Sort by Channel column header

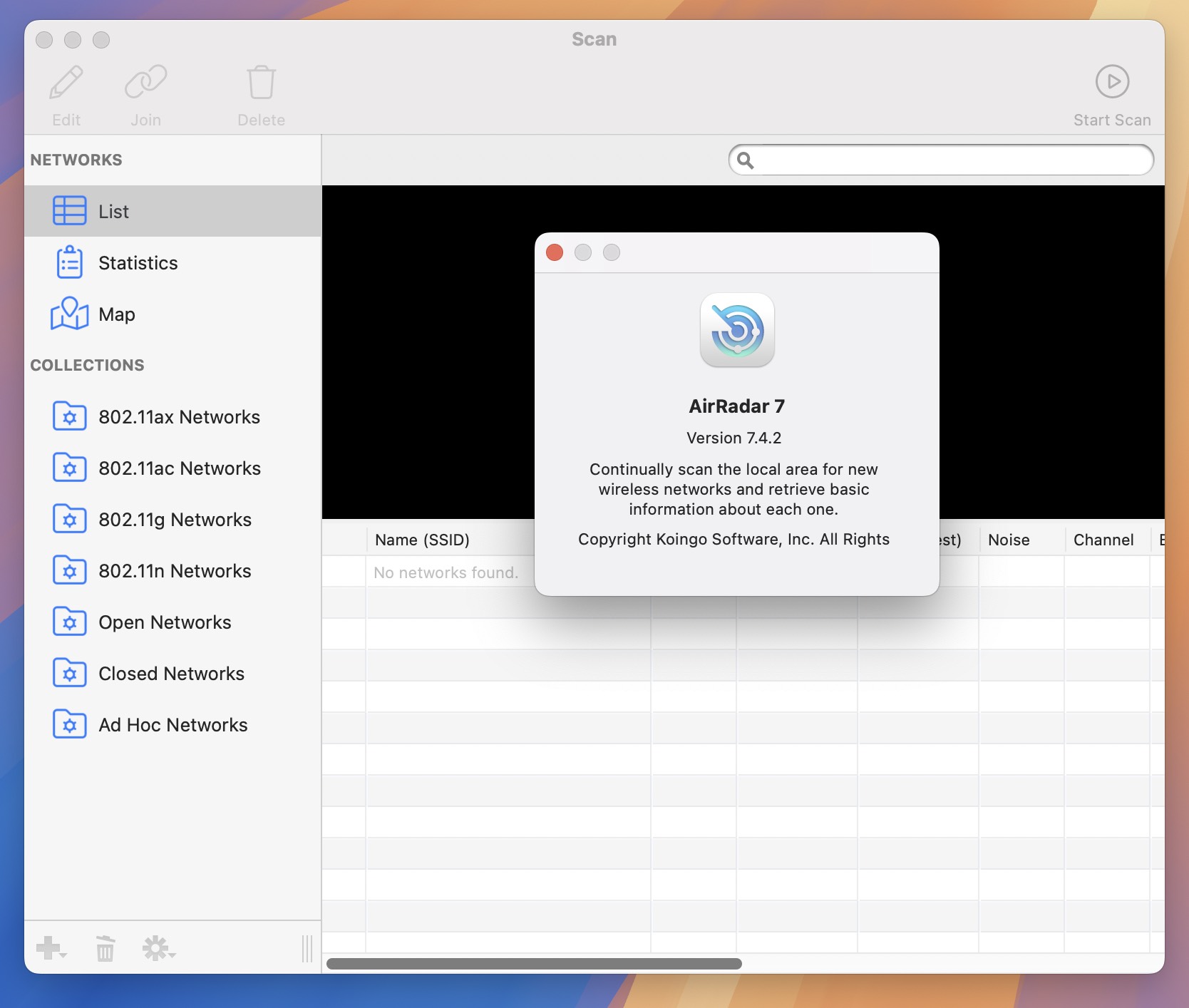click(x=1103, y=540)
